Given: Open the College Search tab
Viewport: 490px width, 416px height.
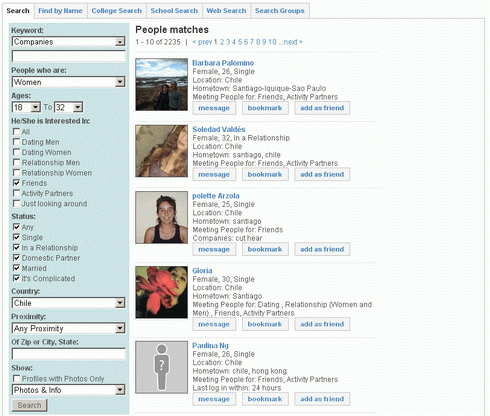Looking at the screenshot, I should pos(117,11).
